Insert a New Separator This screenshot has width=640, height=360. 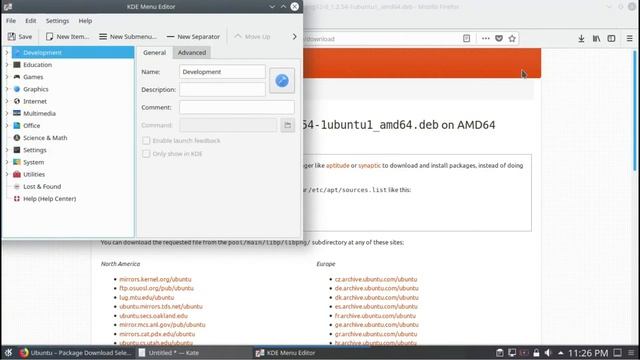pyautogui.click(x=193, y=36)
